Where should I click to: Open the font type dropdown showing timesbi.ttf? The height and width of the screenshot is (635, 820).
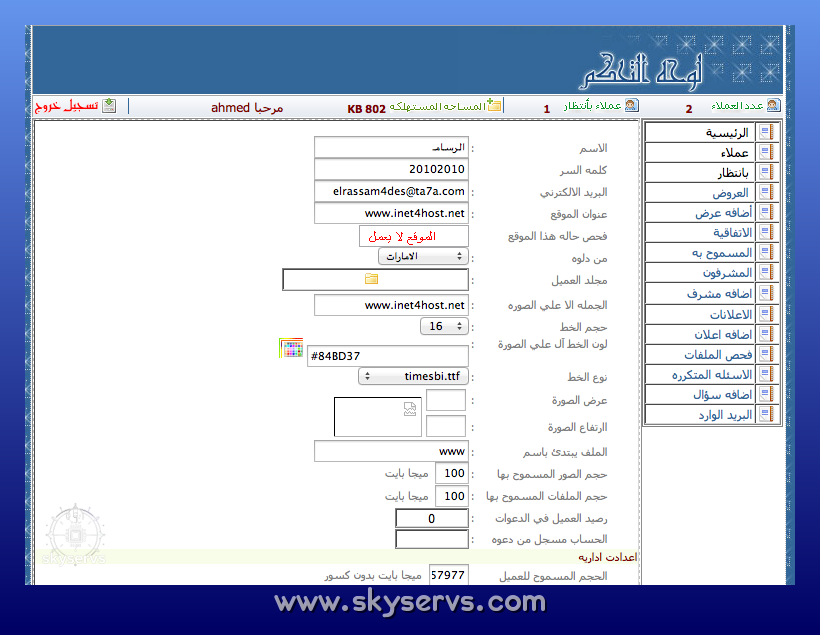(x=414, y=376)
